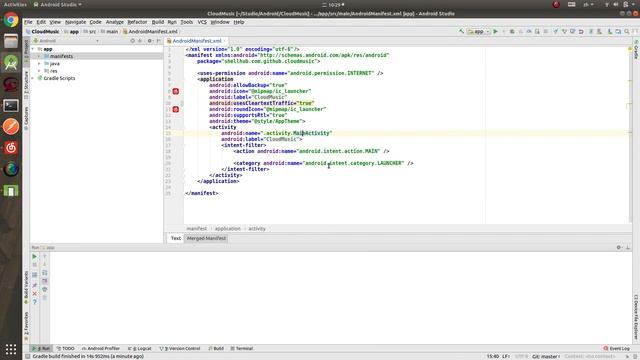Click the red icon marker beside android:roundIcon line
Viewport: 640px width, 360px height.
tap(176, 109)
